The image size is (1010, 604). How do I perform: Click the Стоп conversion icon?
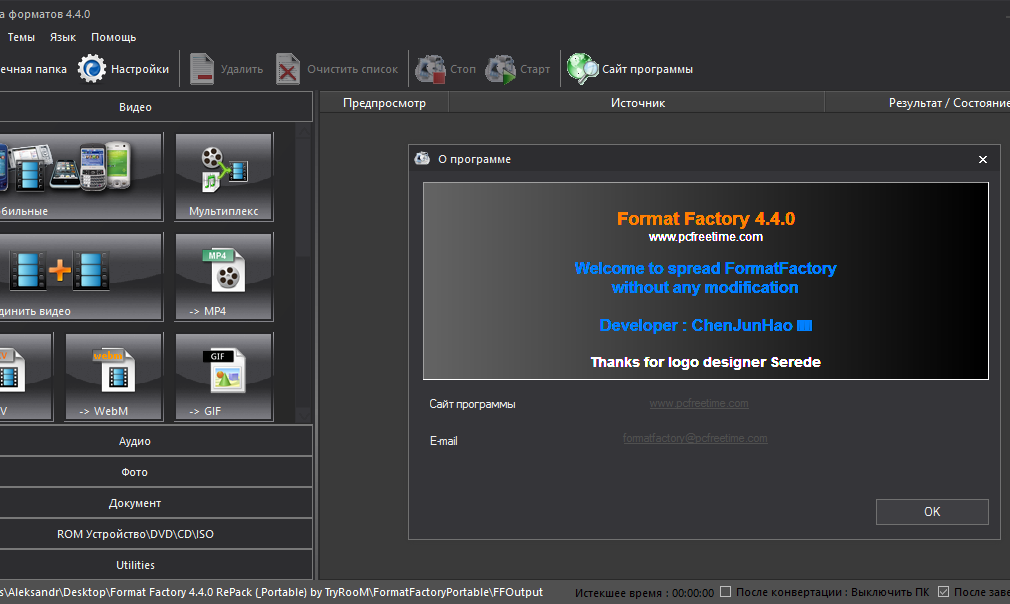coord(430,69)
